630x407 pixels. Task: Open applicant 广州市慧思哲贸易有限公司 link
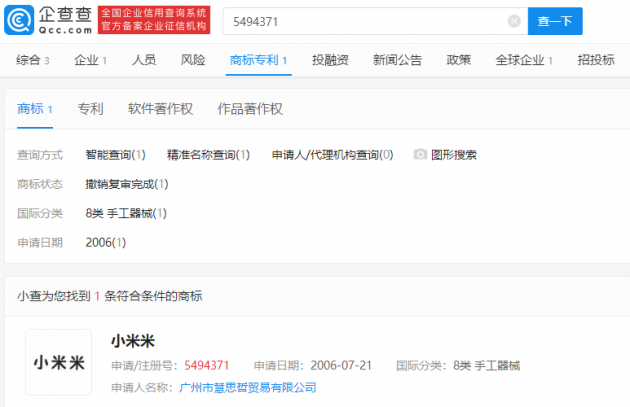[x=248, y=387]
